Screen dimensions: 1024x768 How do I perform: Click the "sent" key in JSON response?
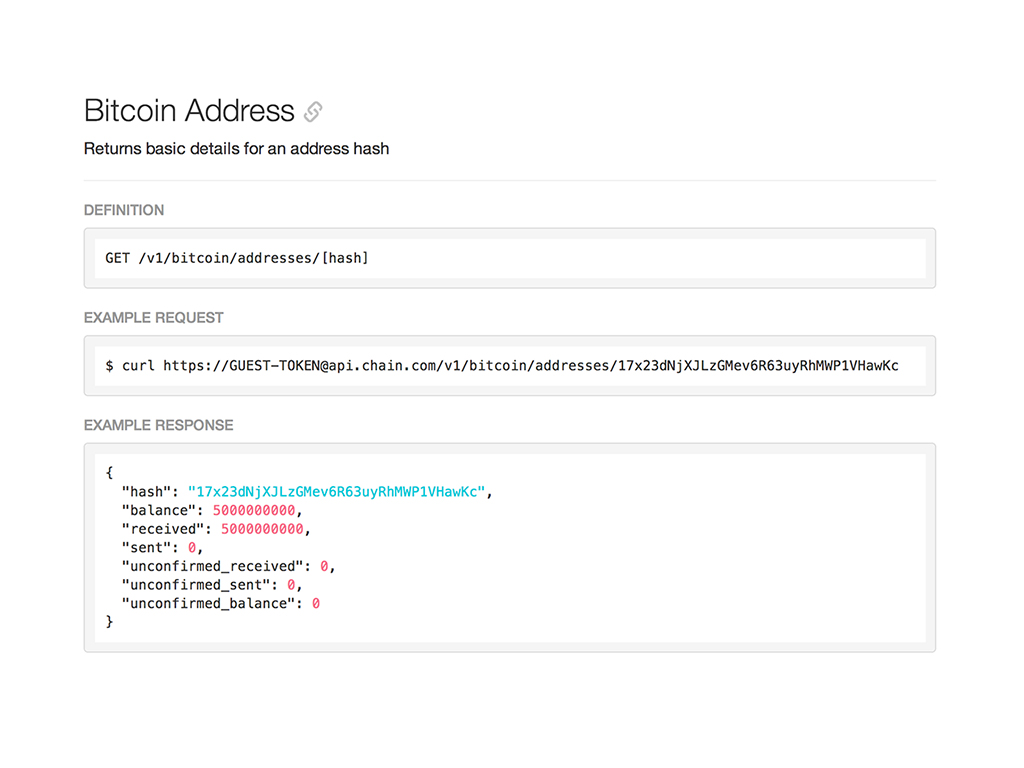coord(146,548)
